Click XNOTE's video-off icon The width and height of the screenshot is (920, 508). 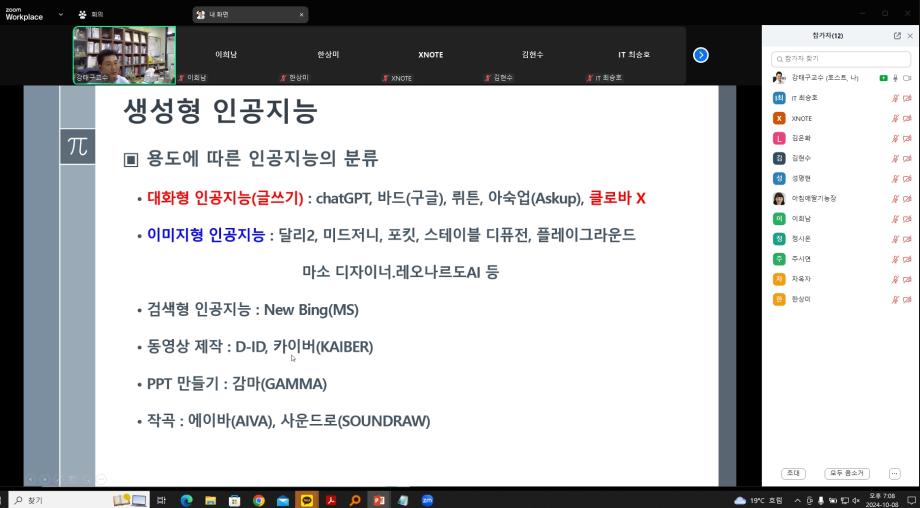coord(907,118)
